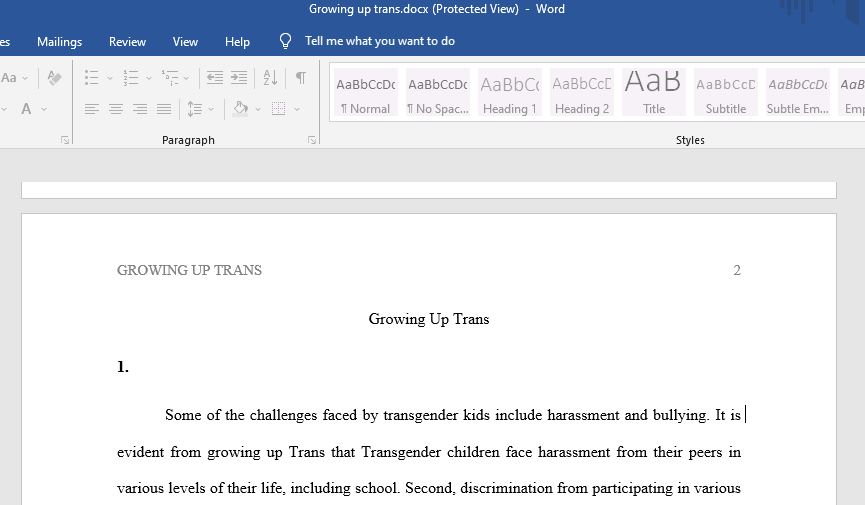Apply the No Spacing style
The height and width of the screenshot is (505, 865).
coord(438,92)
